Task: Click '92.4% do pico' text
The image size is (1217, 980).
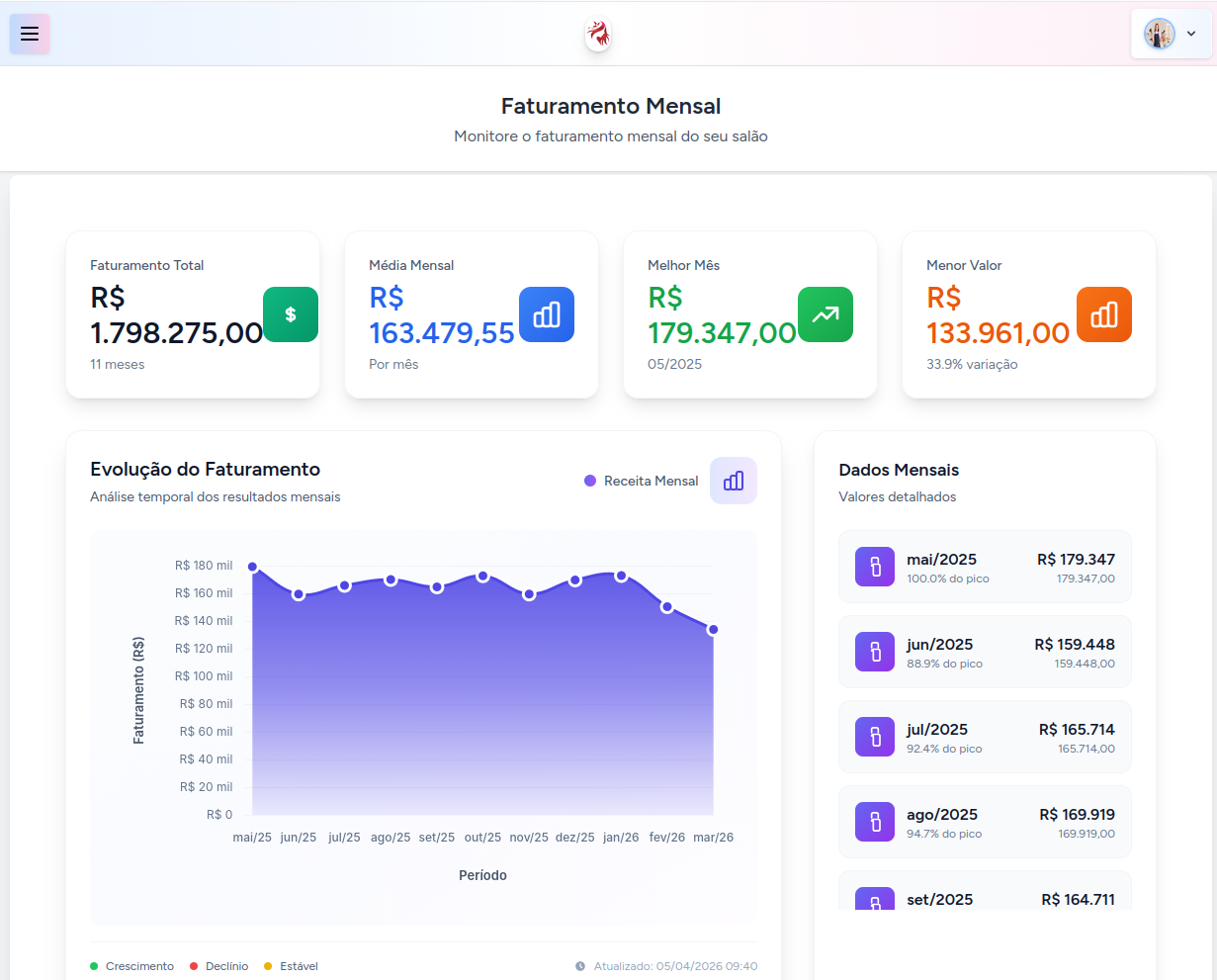Action: point(944,749)
